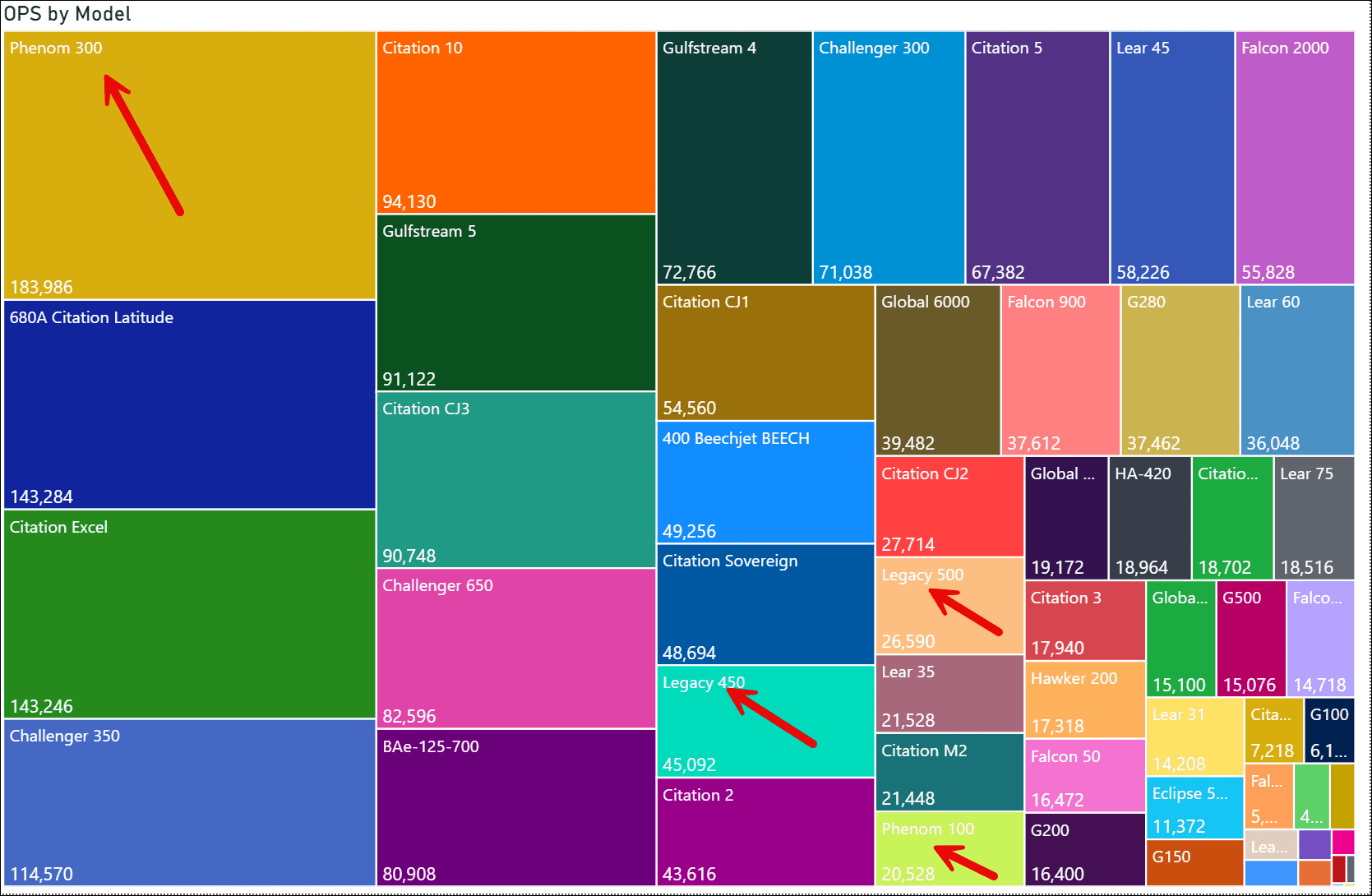
Task: Select the green Citation Excel tile
Action: pyautogui.click(x=189, y=614)
